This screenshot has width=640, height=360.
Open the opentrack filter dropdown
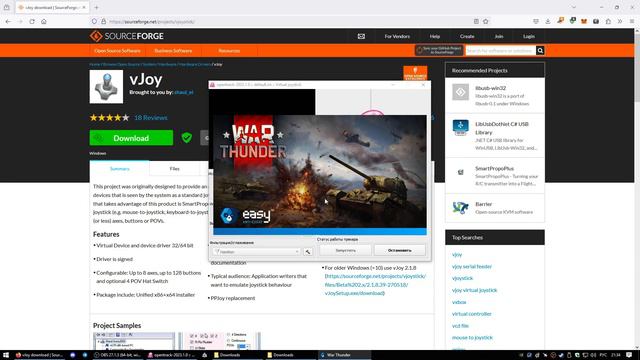pos(256,252)
